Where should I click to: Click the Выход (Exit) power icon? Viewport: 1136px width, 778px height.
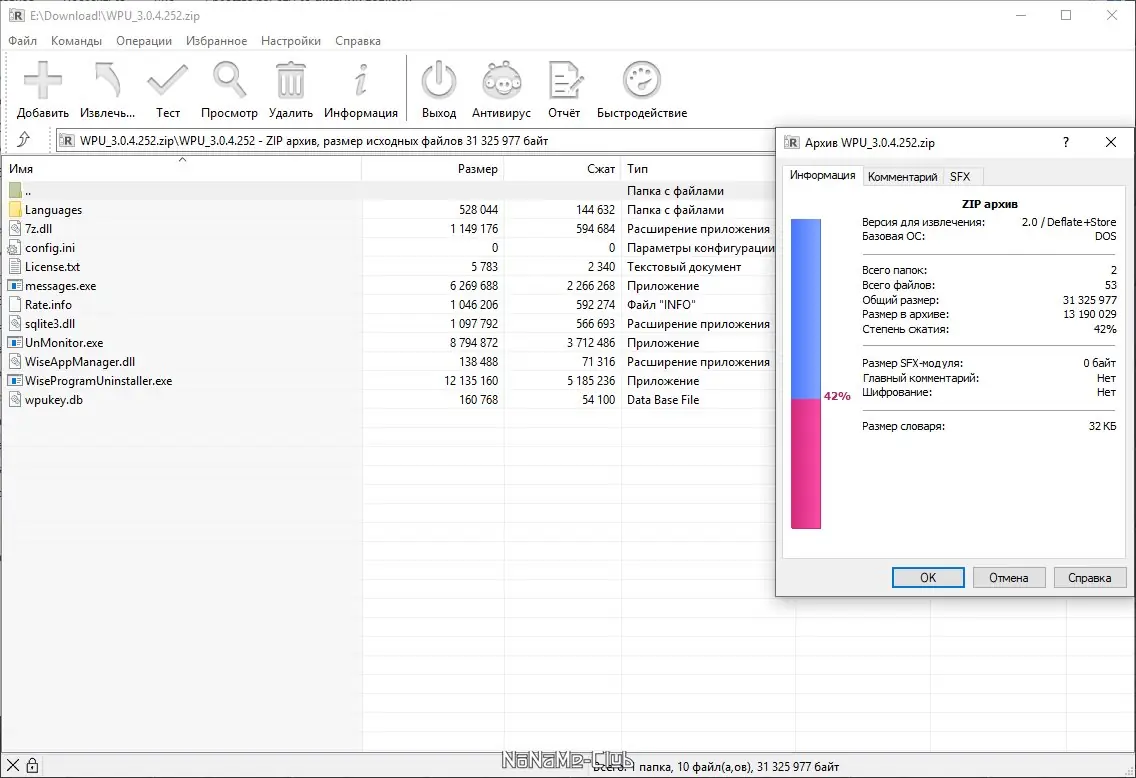tap(439, 80)
